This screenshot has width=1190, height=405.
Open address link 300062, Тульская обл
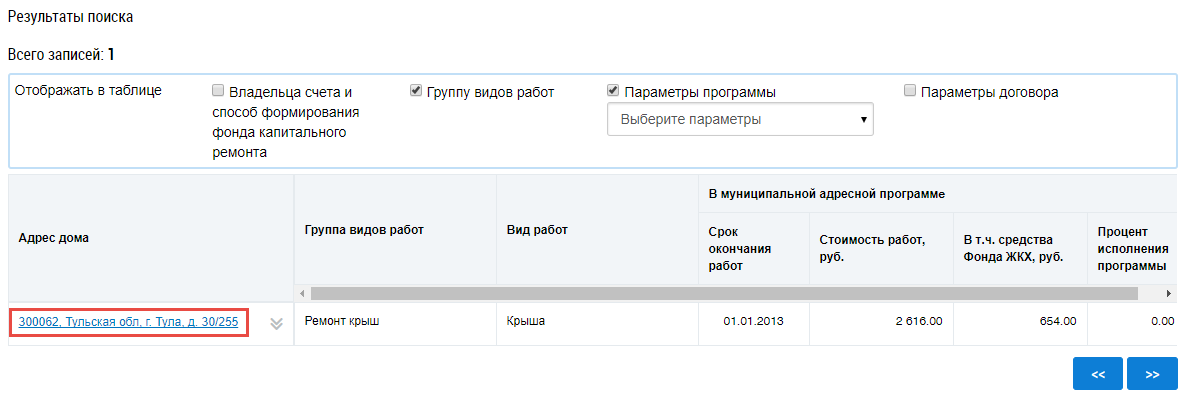[x=128, y=322]
